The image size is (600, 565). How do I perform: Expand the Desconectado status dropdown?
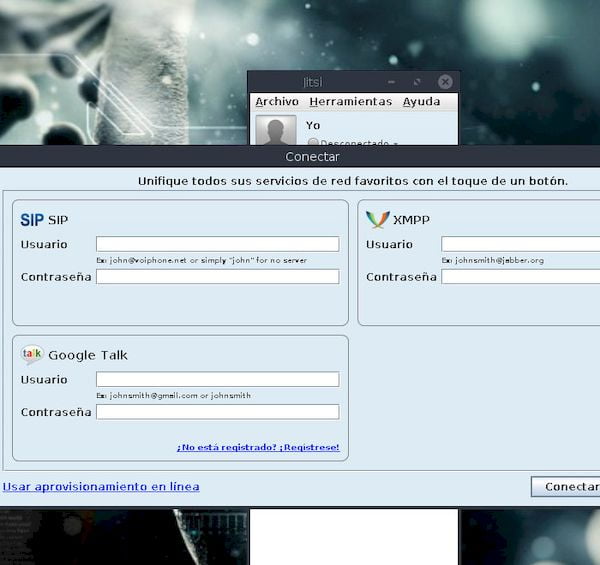tap(353, 142)
